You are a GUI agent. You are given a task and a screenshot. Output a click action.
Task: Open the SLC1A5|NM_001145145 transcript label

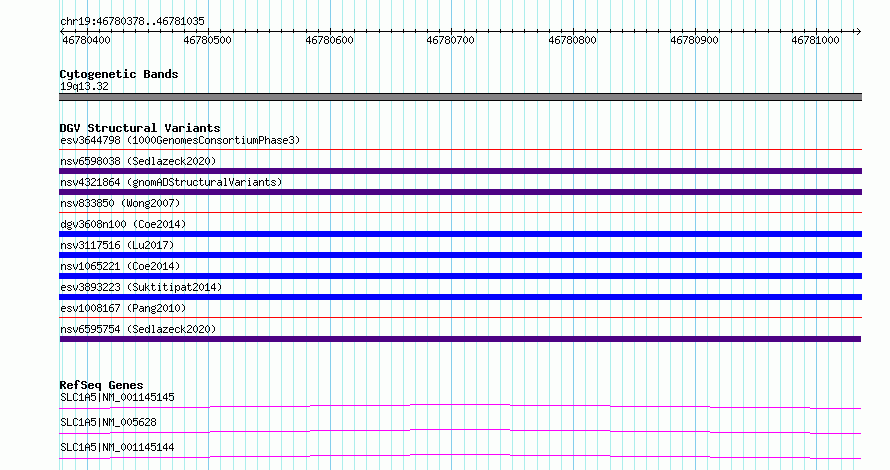[117, 397]
